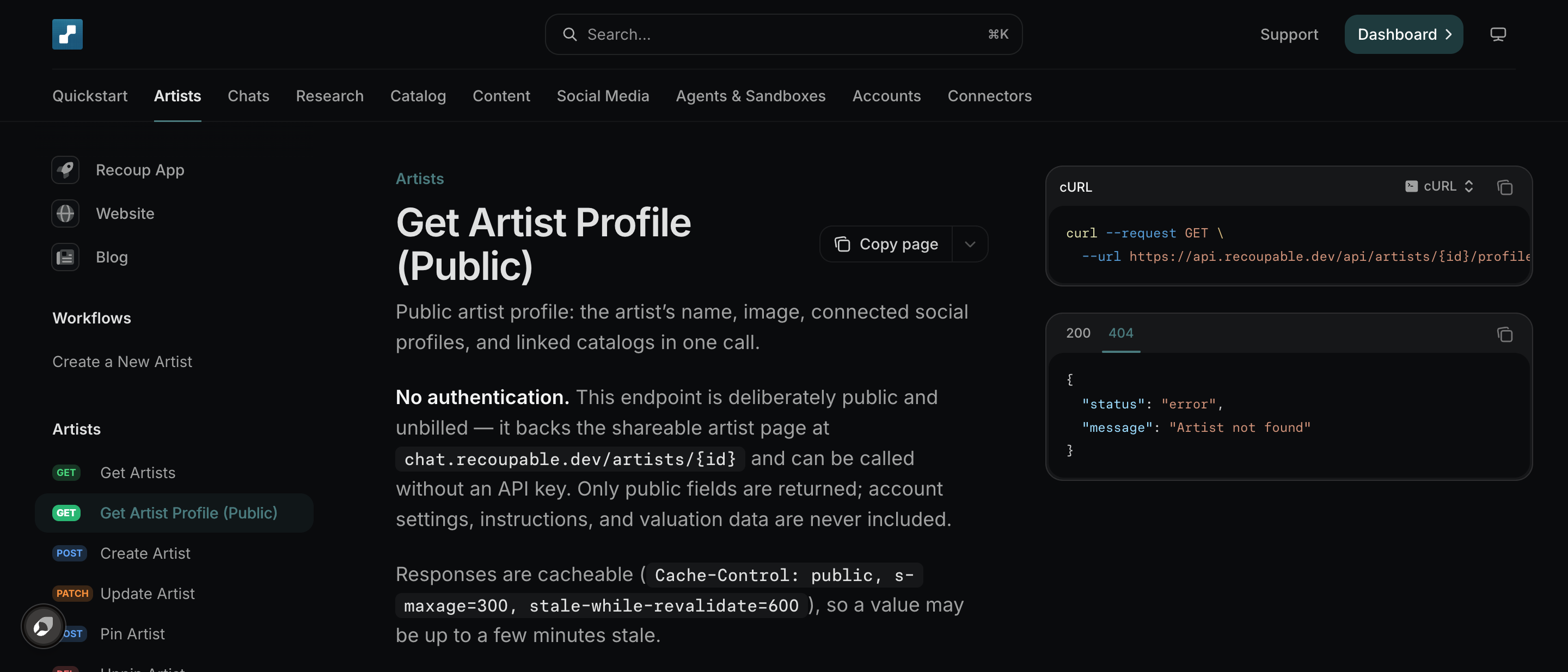Show the 200 response example

coord(1078,333)
